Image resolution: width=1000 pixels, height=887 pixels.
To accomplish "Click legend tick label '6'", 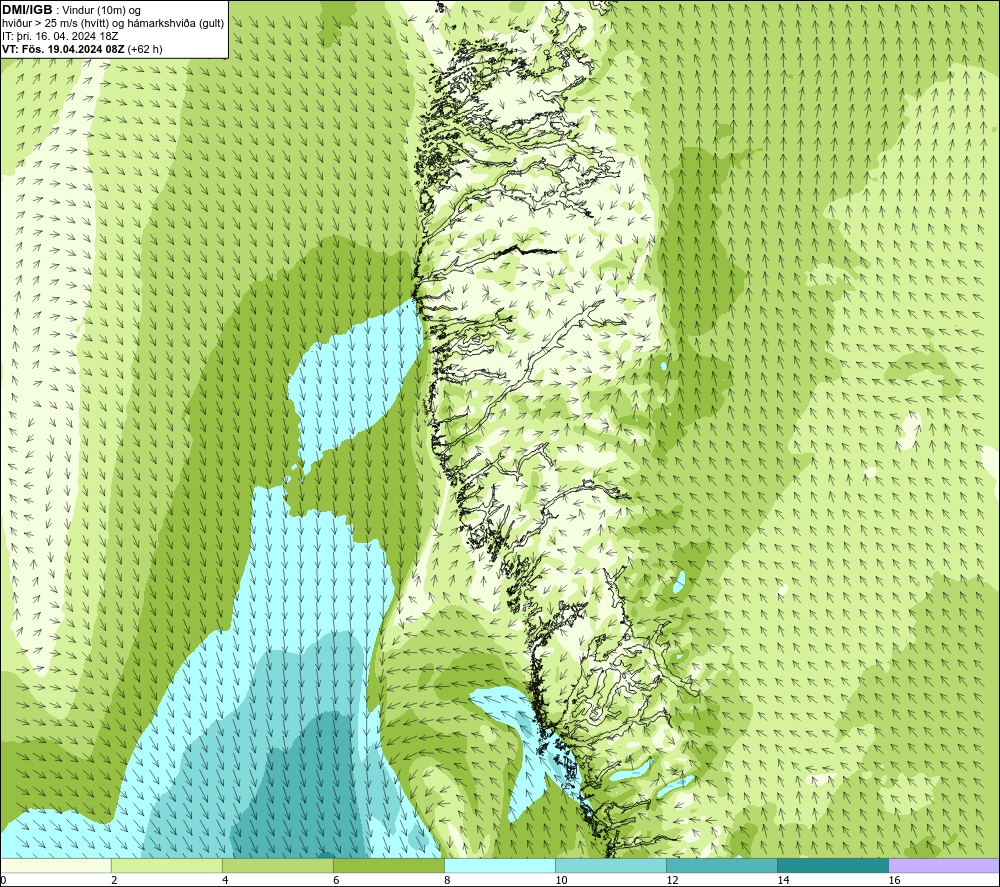I will pos(336,881).
